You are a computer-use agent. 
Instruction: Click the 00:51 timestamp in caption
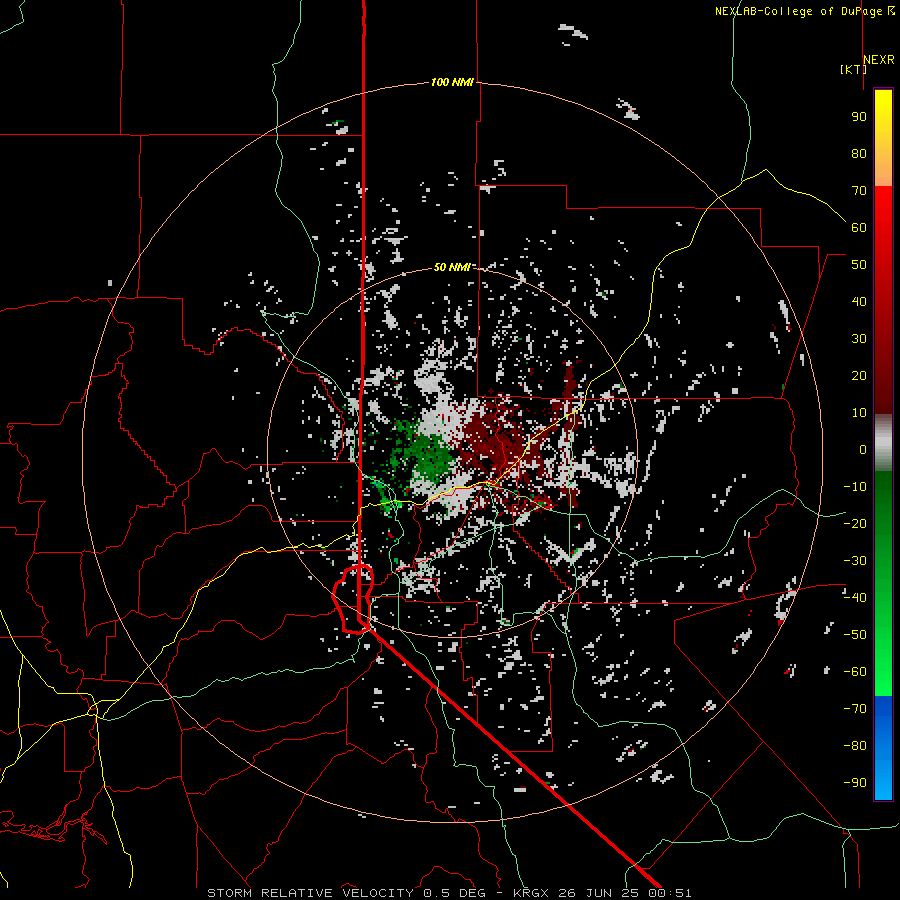670,893
